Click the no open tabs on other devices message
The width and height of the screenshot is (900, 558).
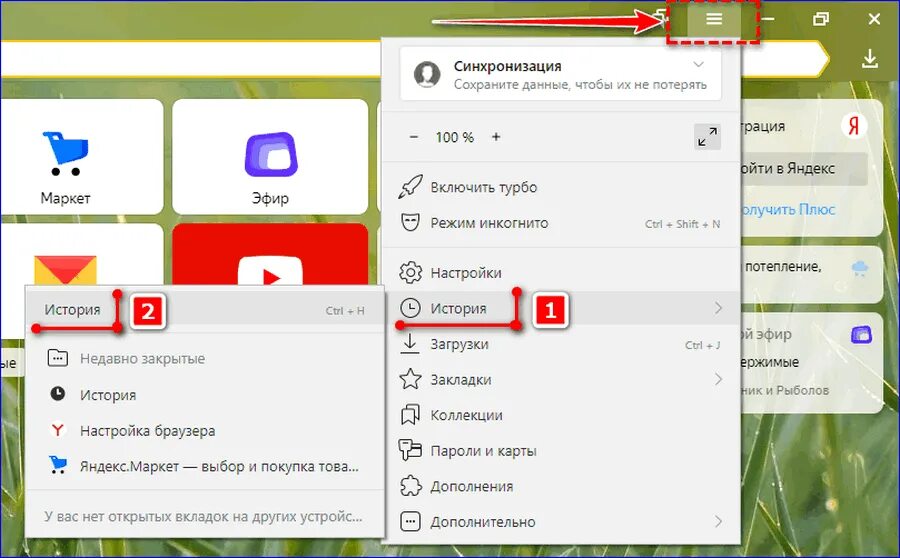(203, 516)
